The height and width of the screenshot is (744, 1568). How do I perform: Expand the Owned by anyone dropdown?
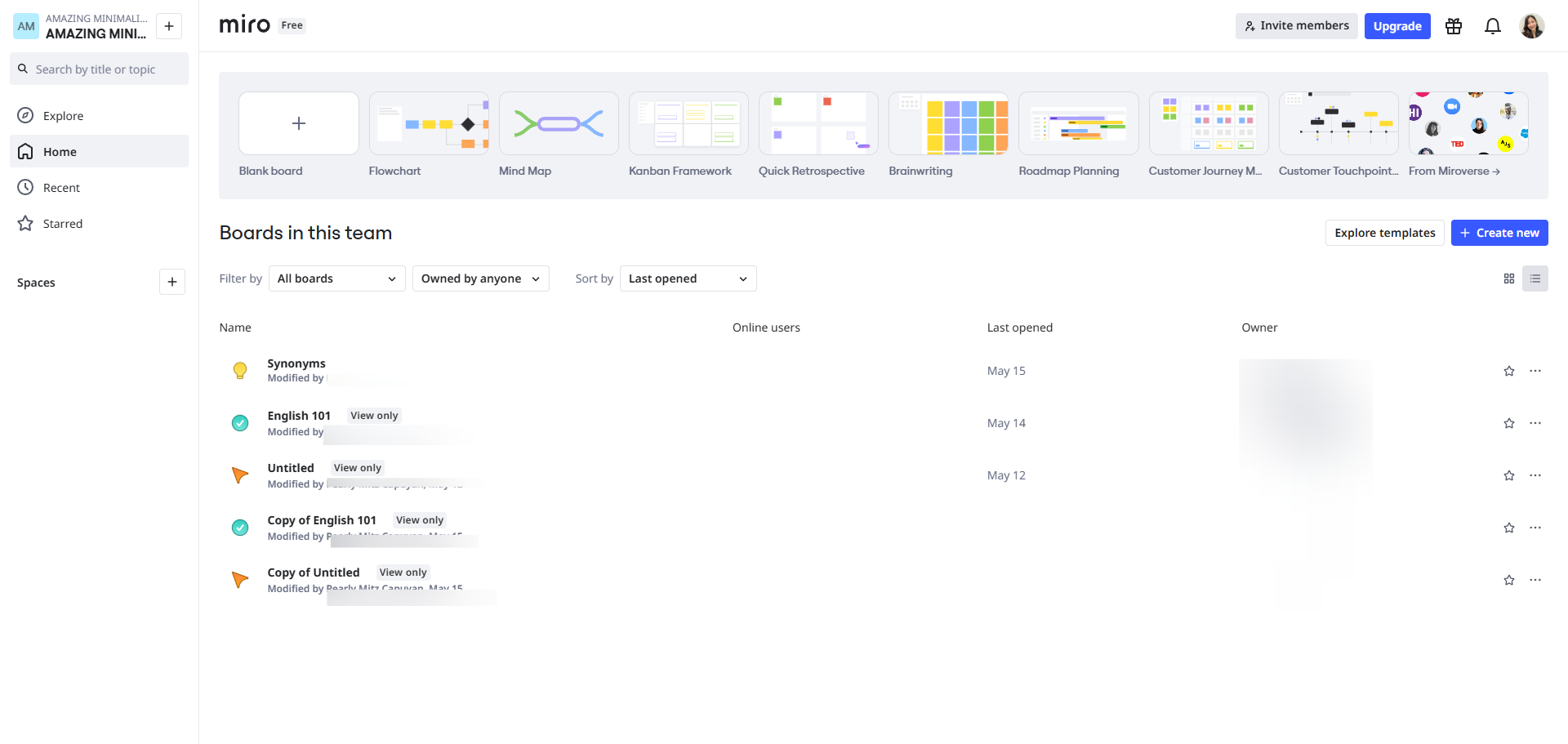pyautogui.click(x=480, y=278)
